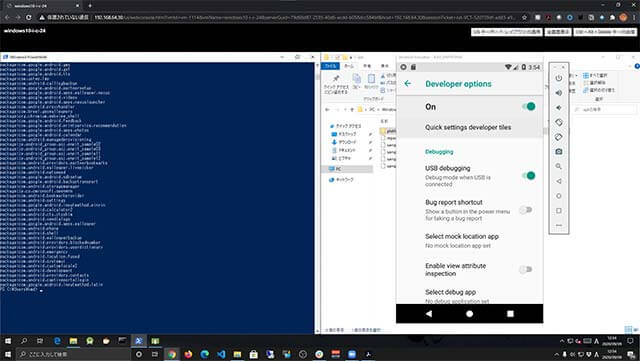Image resolution: width=640 pixels, height=361 pixels.
Task: Click 選択解除 in Explorer ribbon
Action: 595,82
